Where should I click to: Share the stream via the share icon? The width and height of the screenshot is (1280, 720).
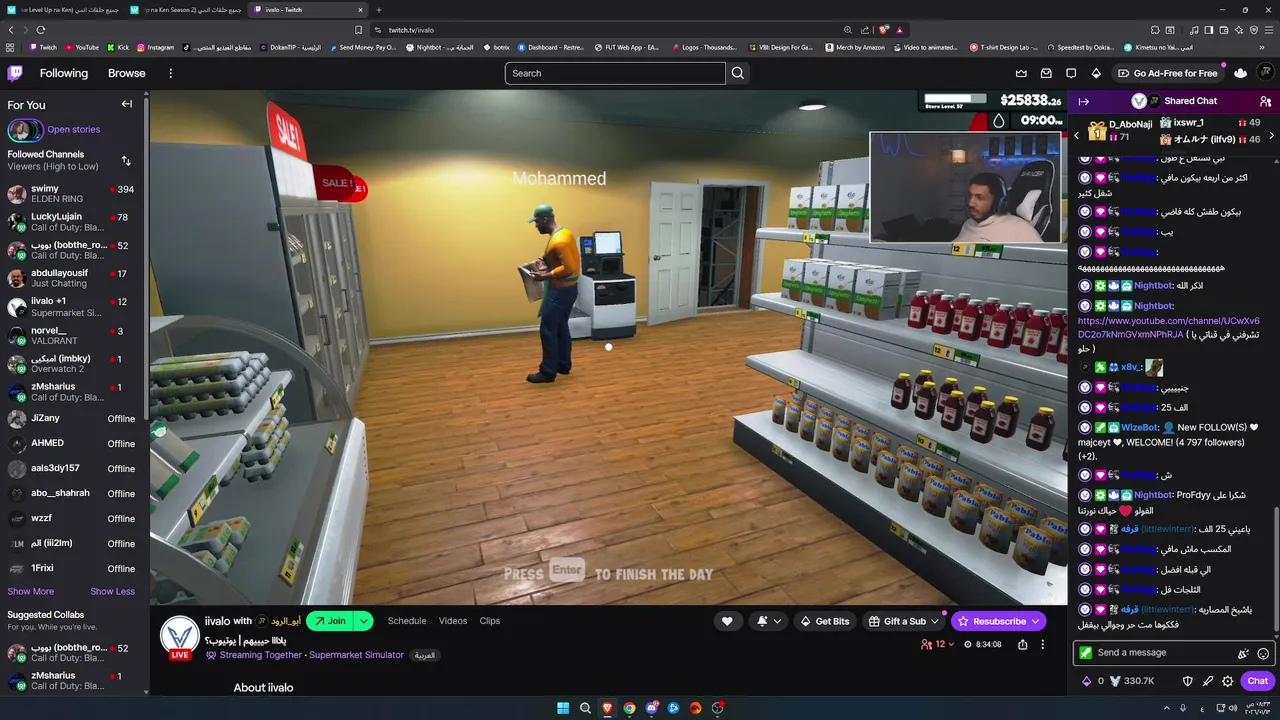1022,645
